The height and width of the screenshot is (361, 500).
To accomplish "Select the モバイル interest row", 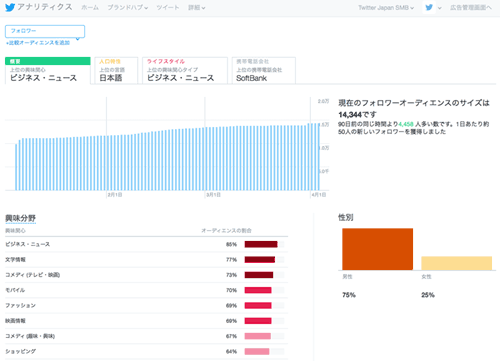I will [146, 290].
